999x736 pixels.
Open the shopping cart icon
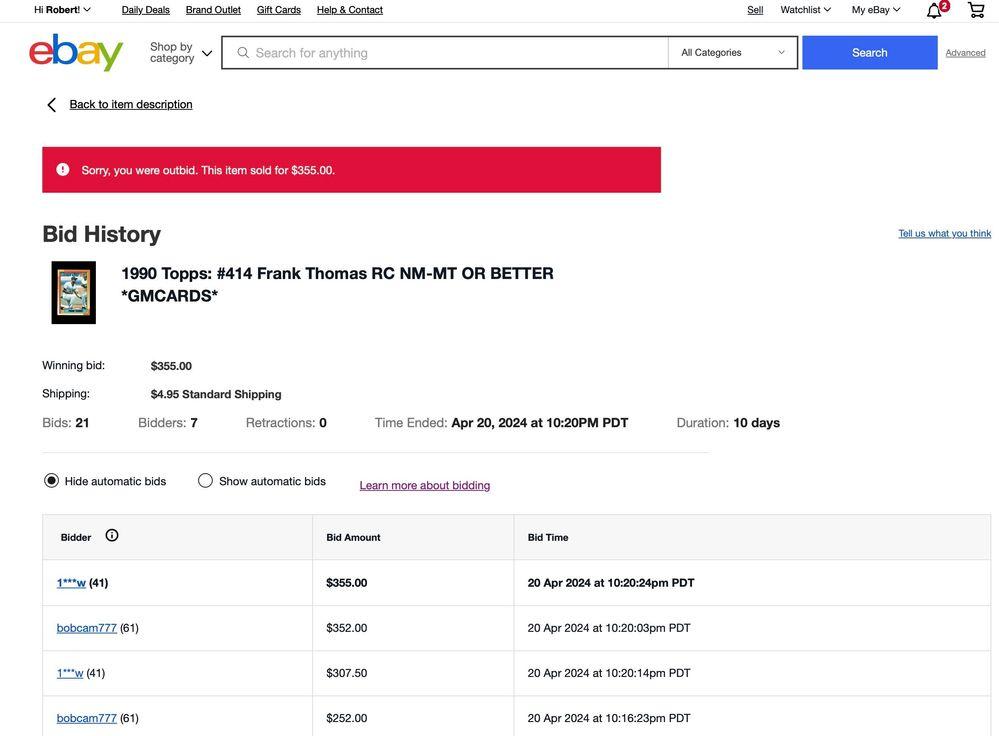[976, 10]
